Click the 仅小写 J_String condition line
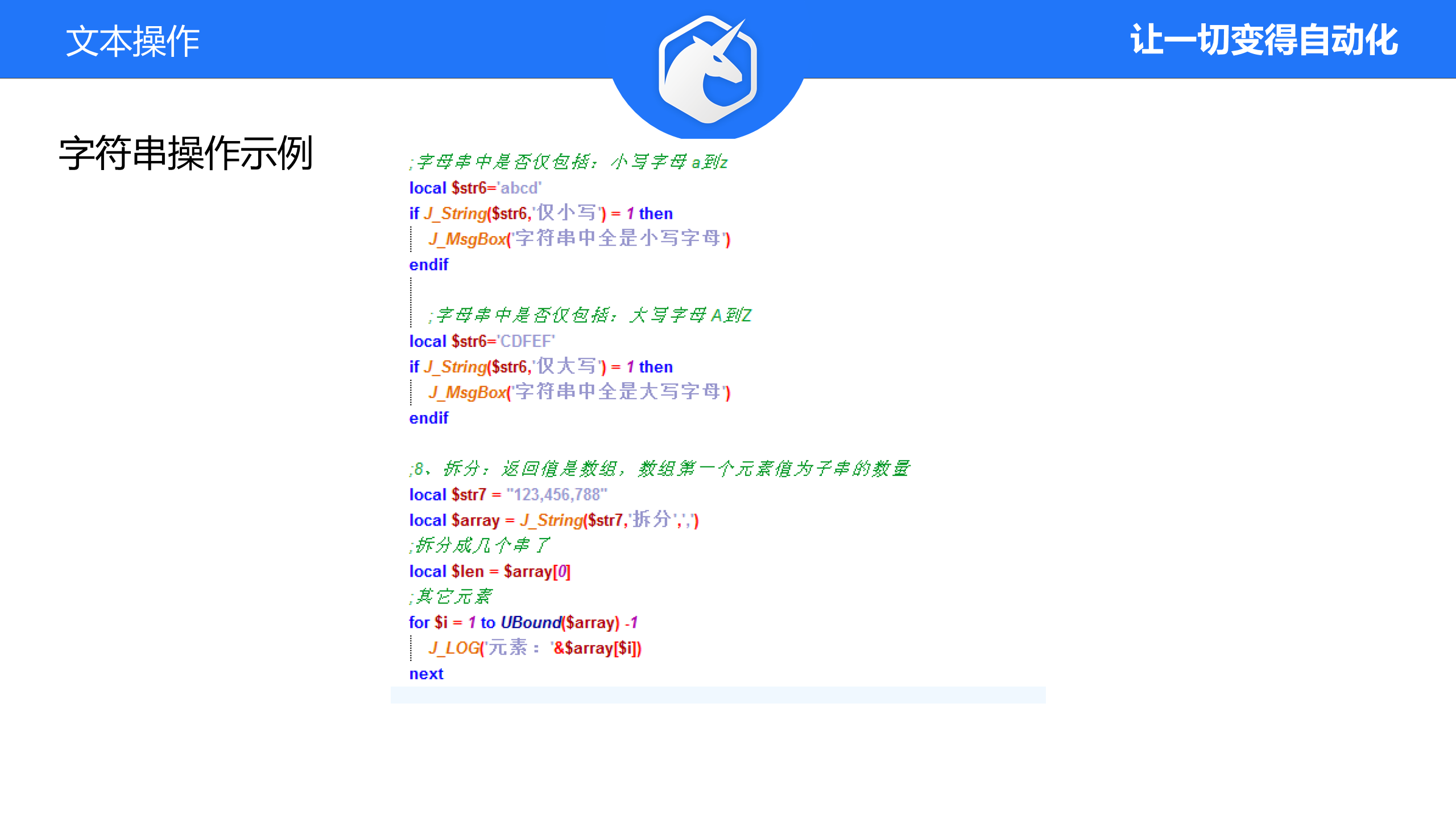 coord(540,213)
